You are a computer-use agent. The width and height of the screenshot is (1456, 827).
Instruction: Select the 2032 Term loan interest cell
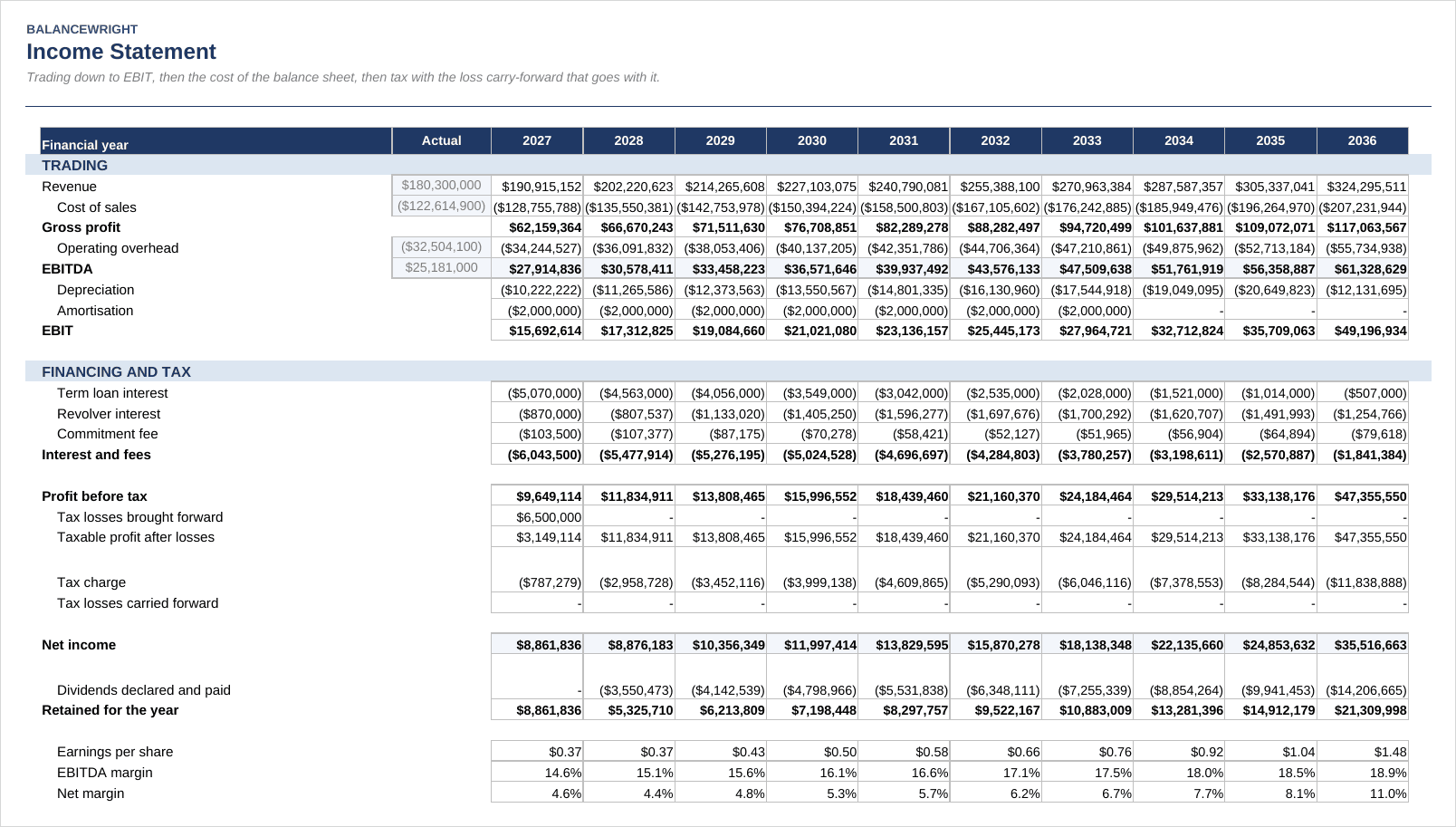pos(995,393)
